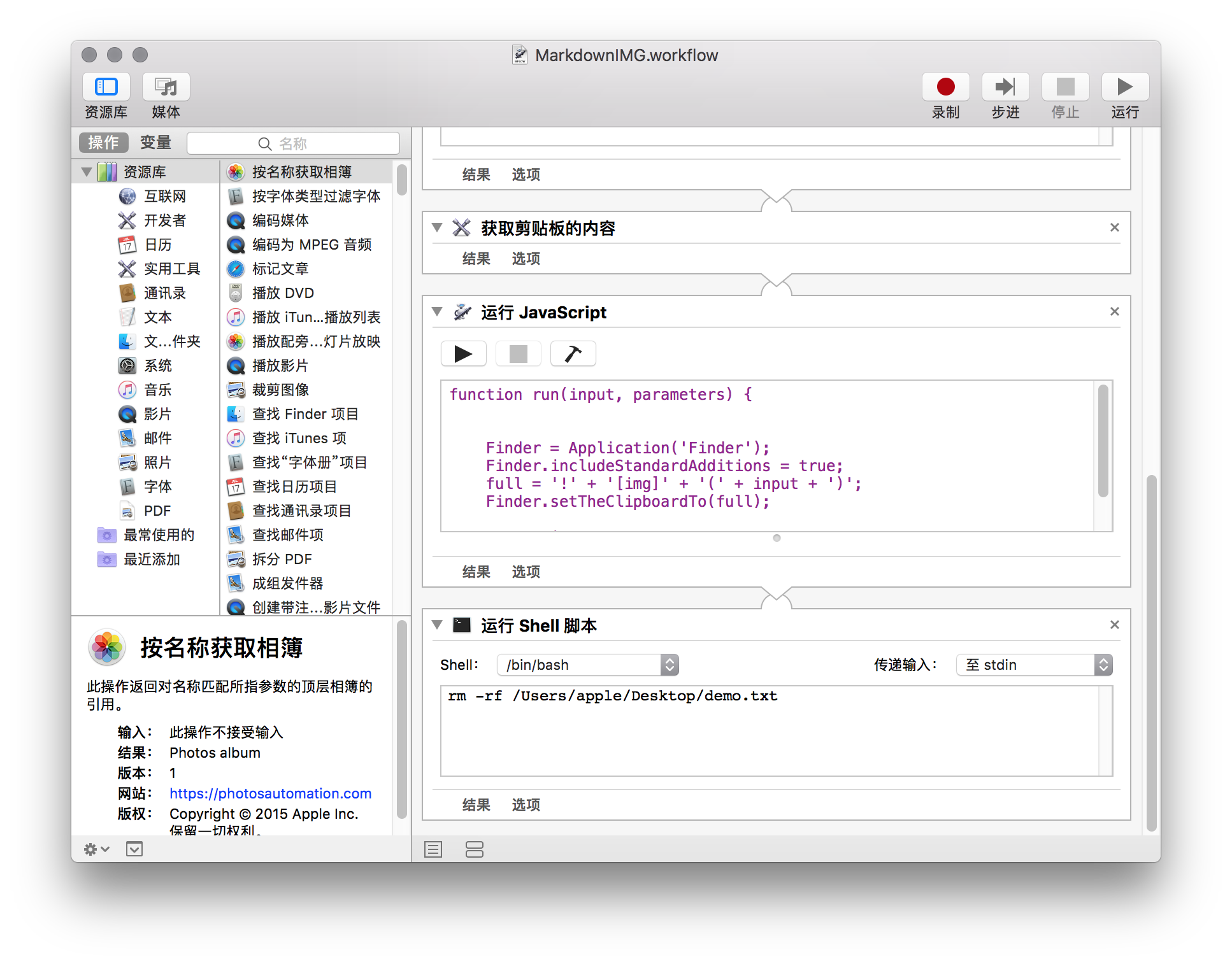The width and height of the screenshot is (1232, 964).
Task: Click 选项 under 获取剪贴板的内容 action
Action: point(526,259)
